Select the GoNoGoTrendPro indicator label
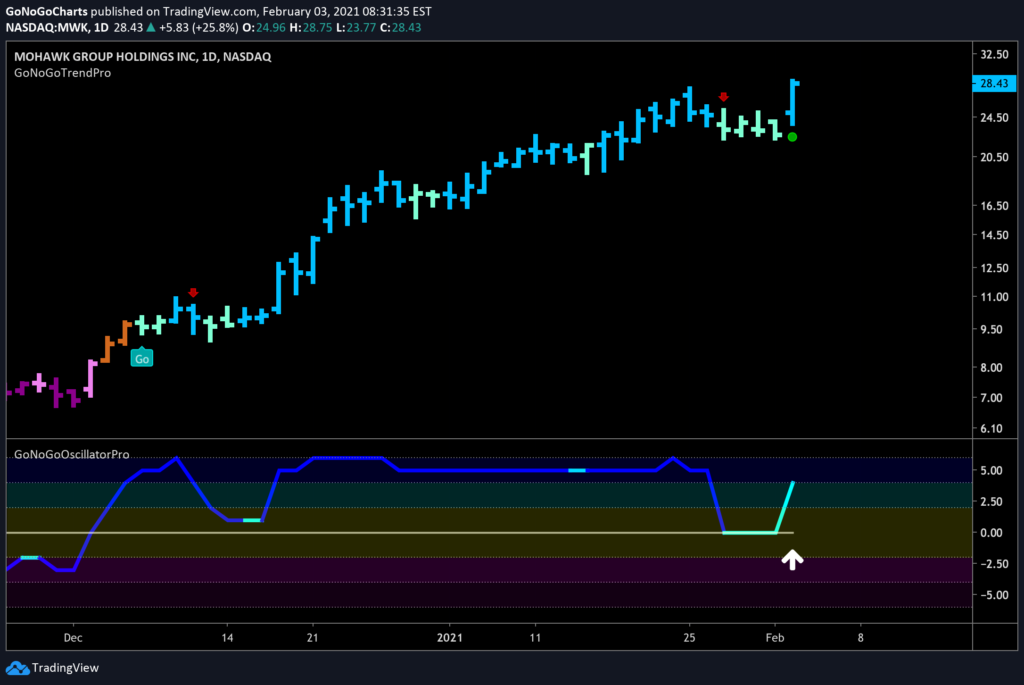The width and height of the screenshot is (1024, 685). [63, 73]
